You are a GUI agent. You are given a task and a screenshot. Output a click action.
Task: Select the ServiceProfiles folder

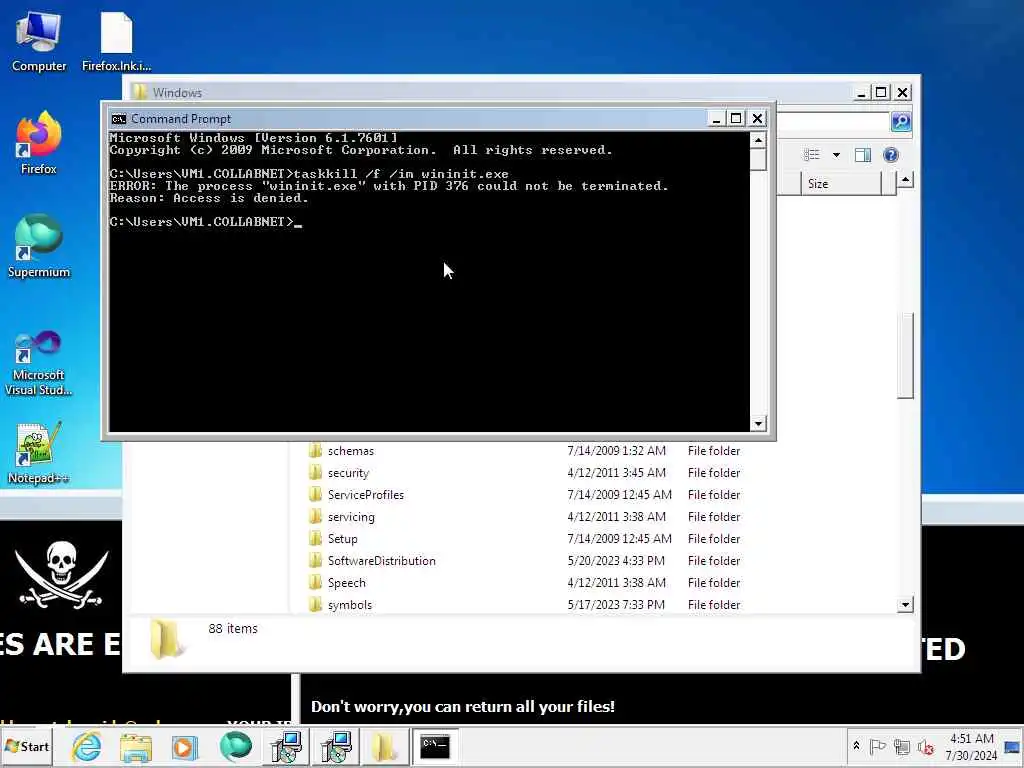click(x=366, y=495)
